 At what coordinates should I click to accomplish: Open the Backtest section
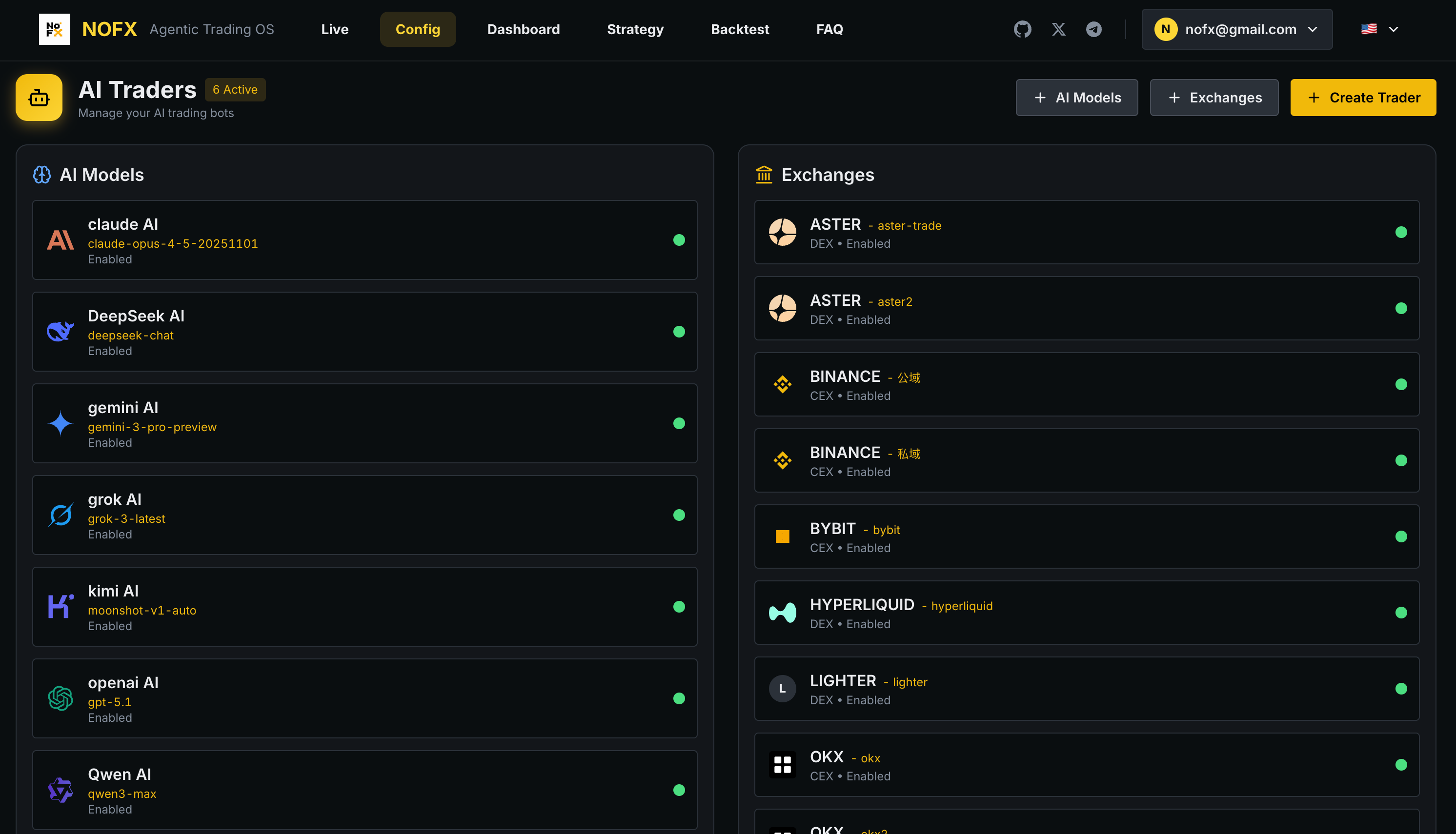[x=740, y=29]
